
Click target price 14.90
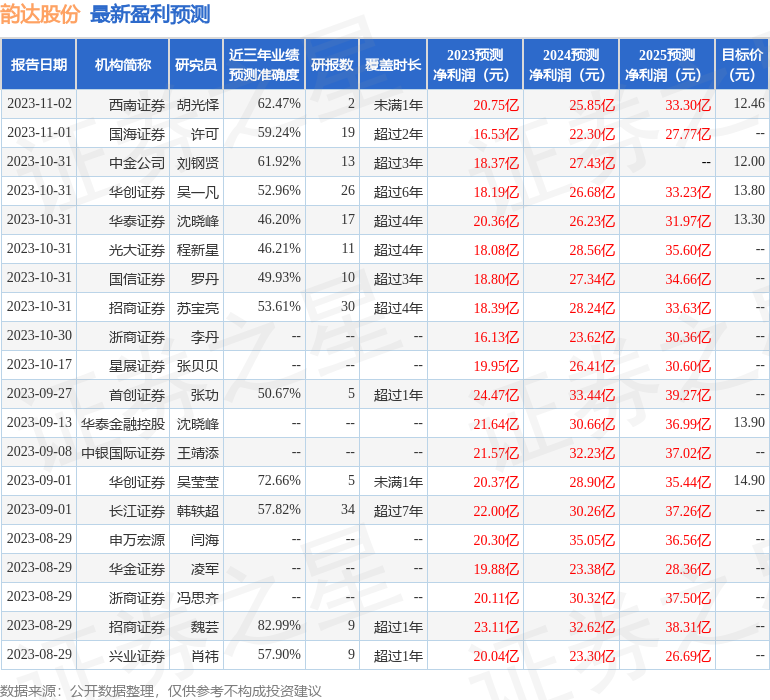tap(749, 480)
